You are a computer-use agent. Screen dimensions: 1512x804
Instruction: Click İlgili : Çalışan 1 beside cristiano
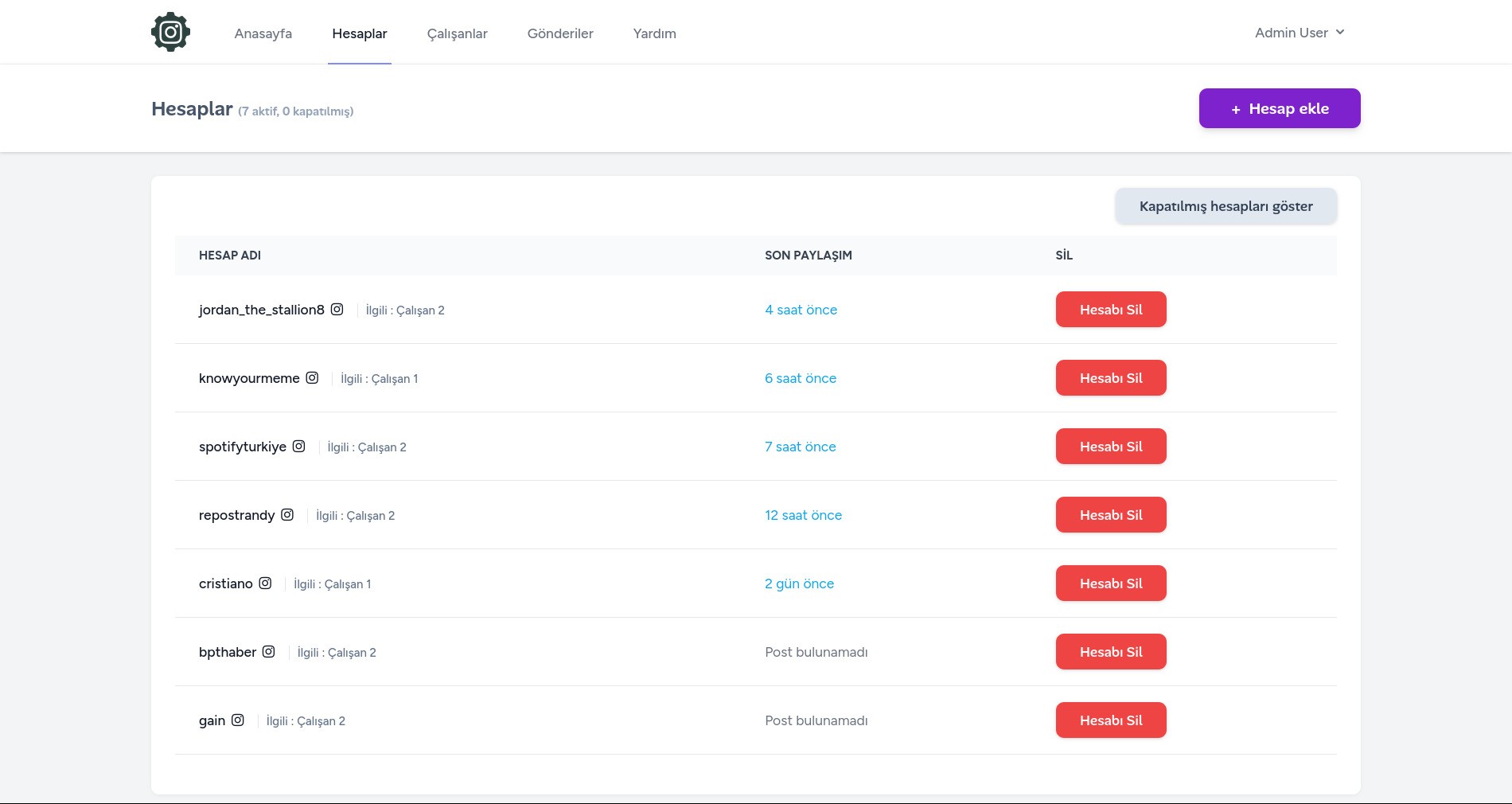(333, 584)
